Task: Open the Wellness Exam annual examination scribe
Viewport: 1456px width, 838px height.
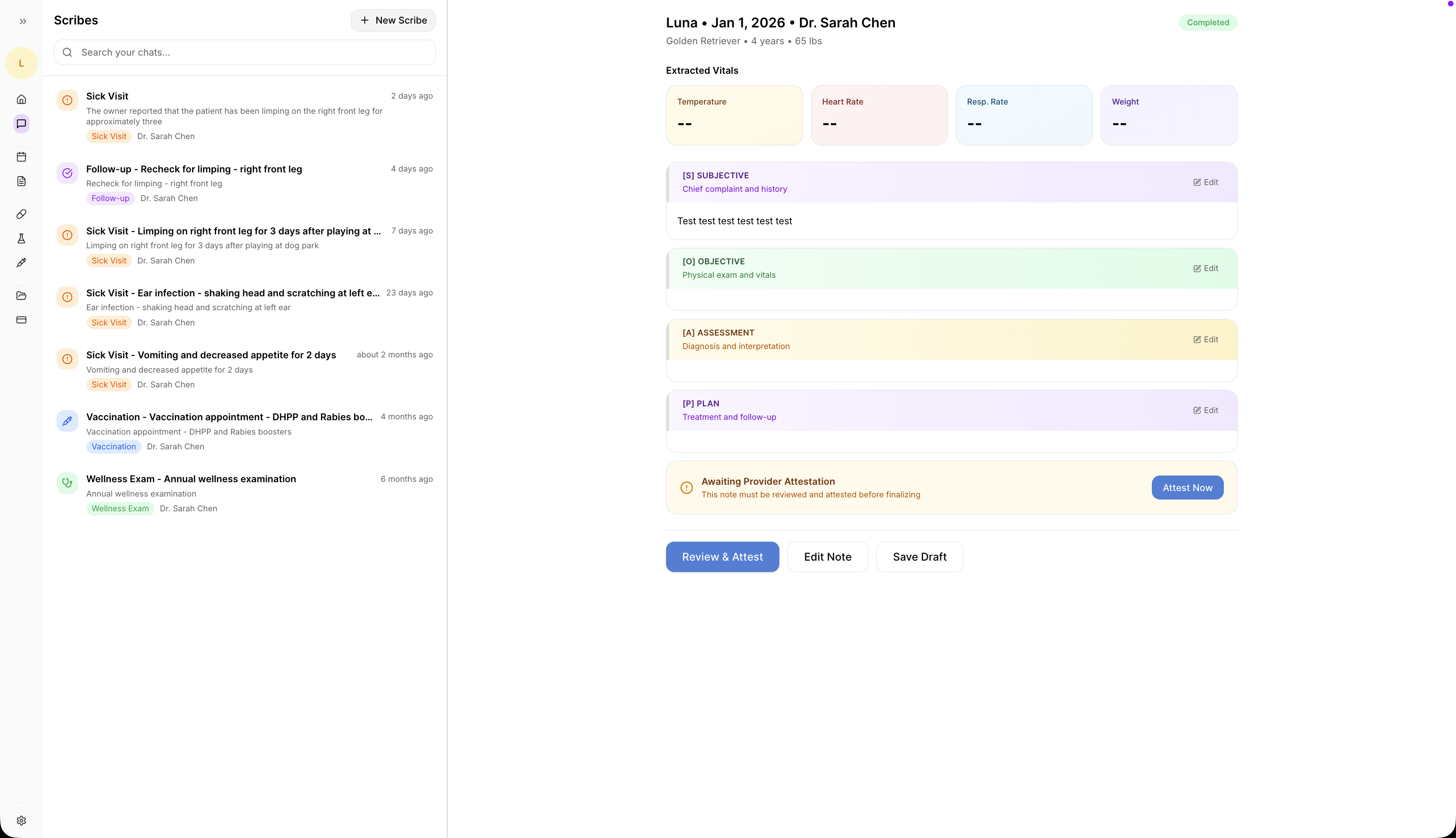Action: [x=191, y=479]
